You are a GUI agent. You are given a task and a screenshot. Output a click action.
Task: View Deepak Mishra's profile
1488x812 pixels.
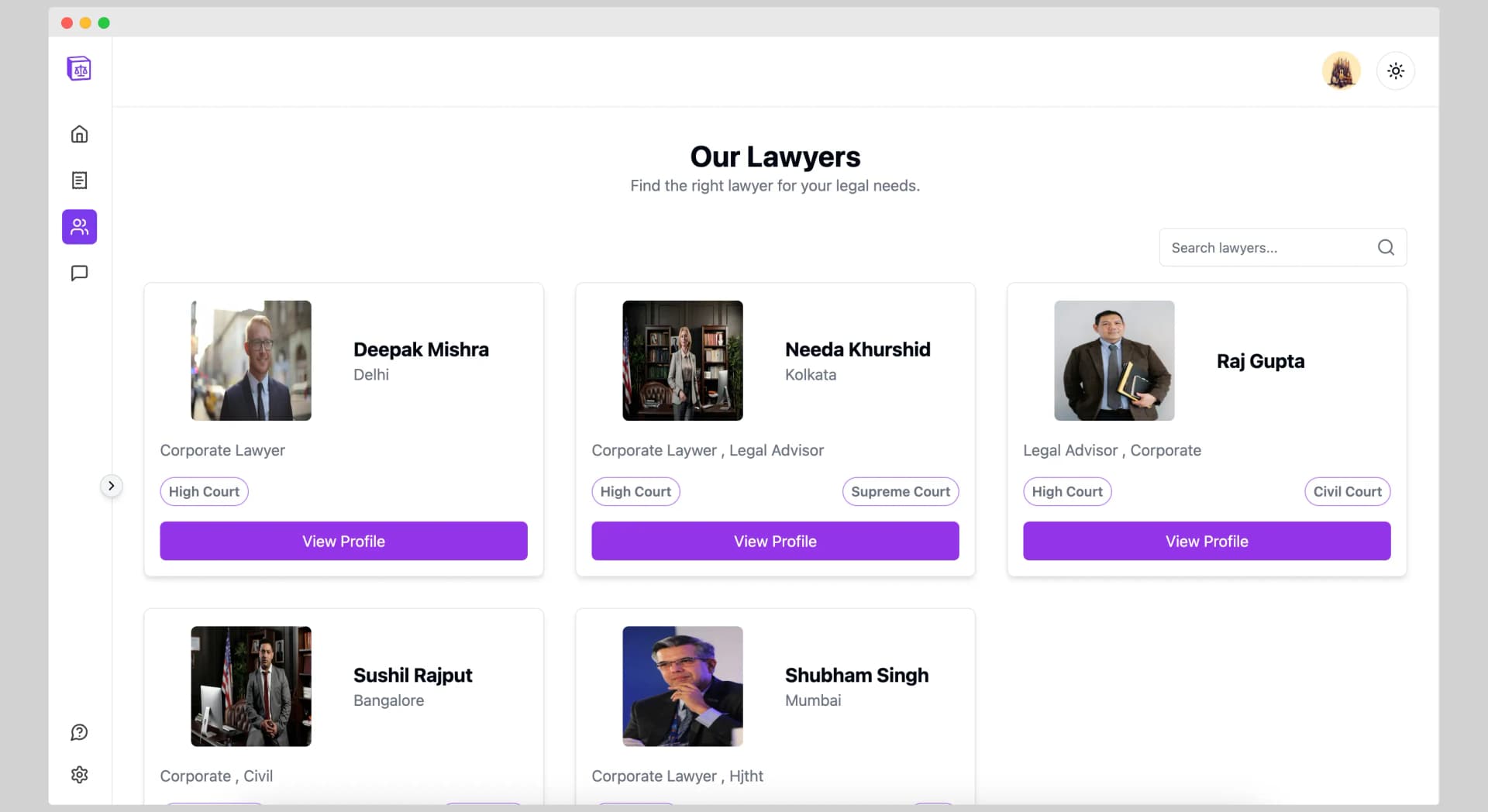(343, 541)
